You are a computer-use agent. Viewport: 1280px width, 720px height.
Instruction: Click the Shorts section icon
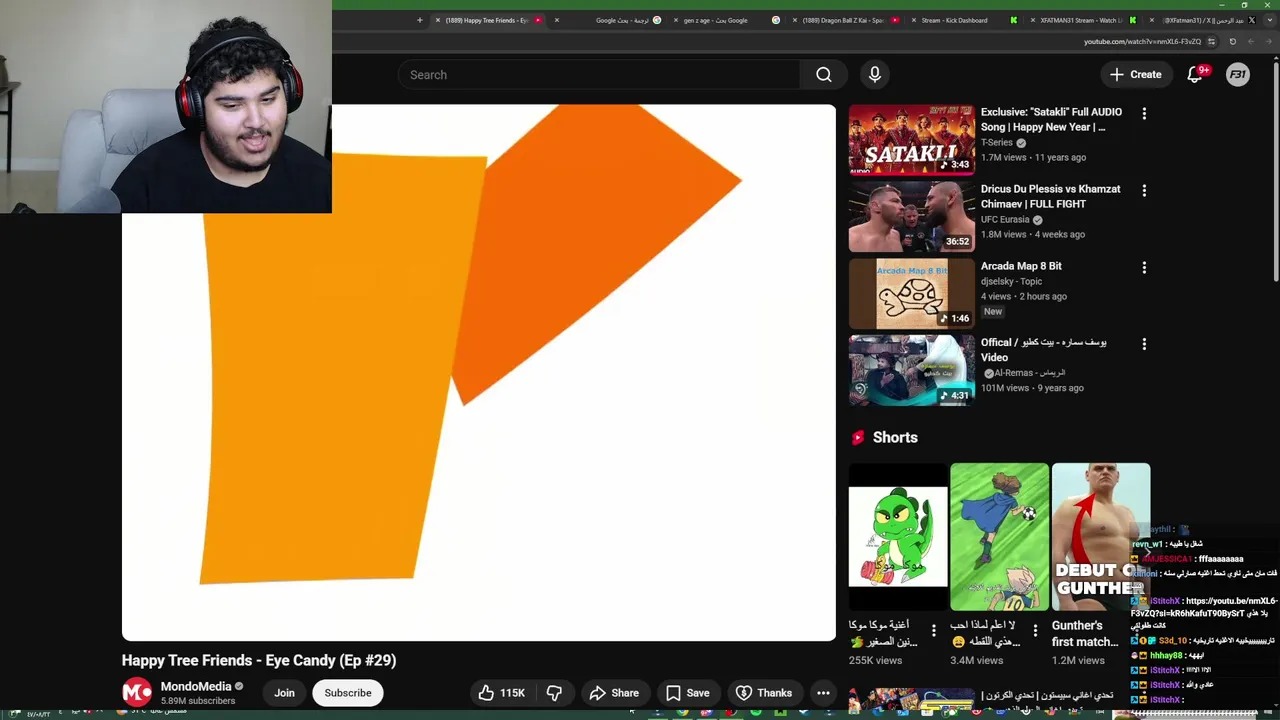click(858, 438)
